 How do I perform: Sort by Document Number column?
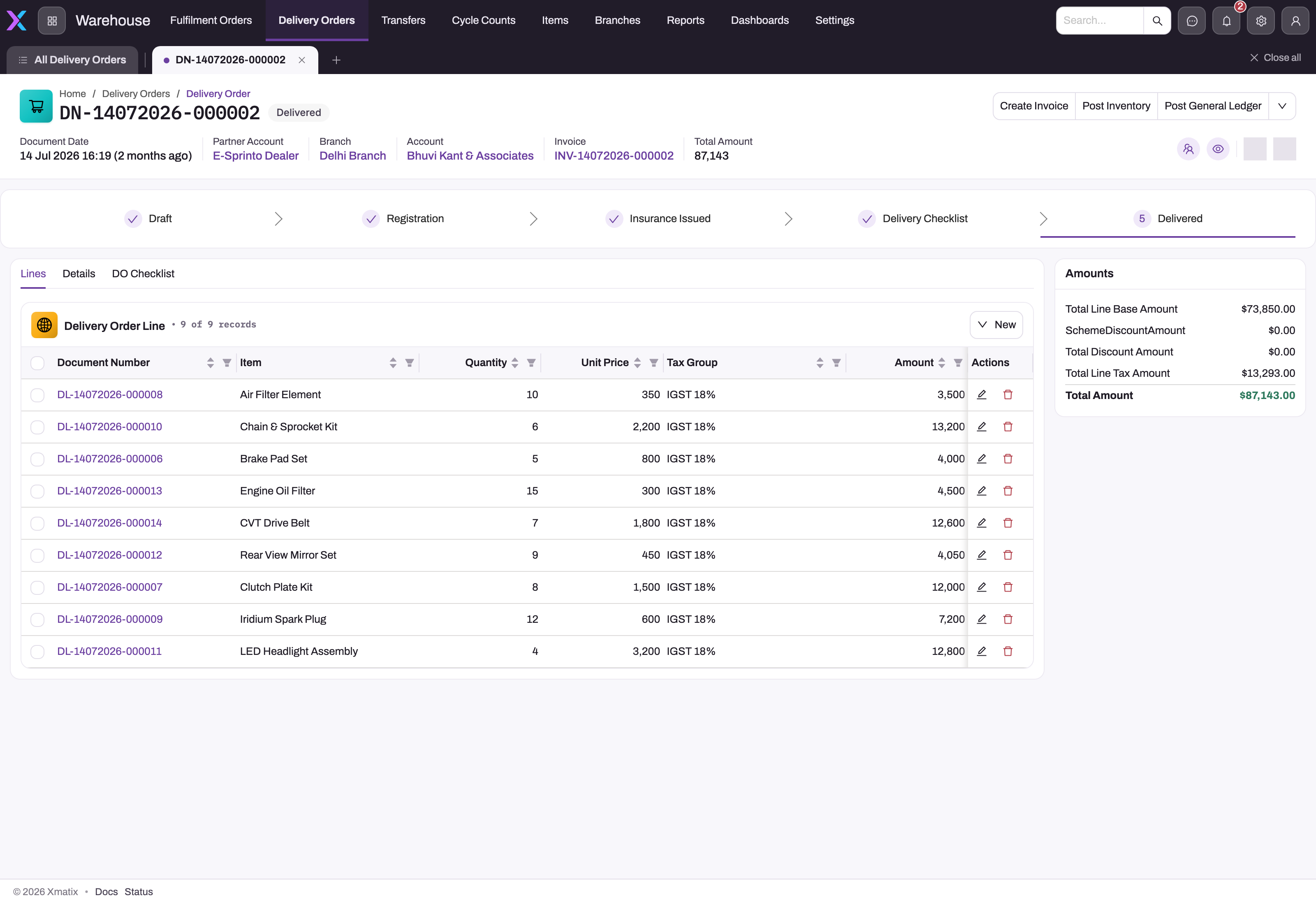coord(210,363)
